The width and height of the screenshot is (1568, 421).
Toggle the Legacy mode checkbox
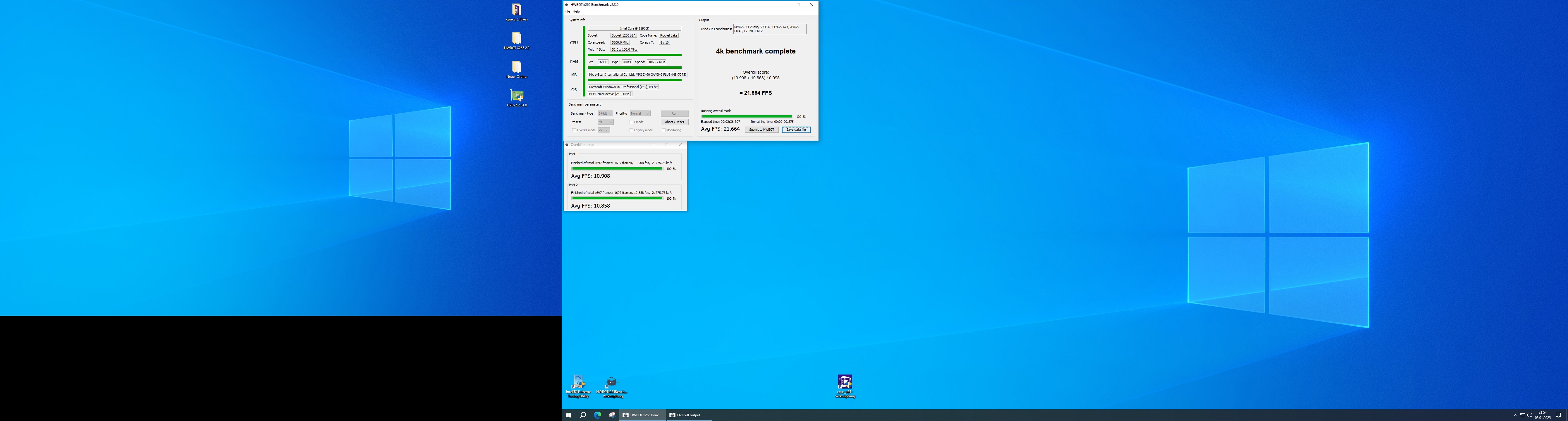631,130
